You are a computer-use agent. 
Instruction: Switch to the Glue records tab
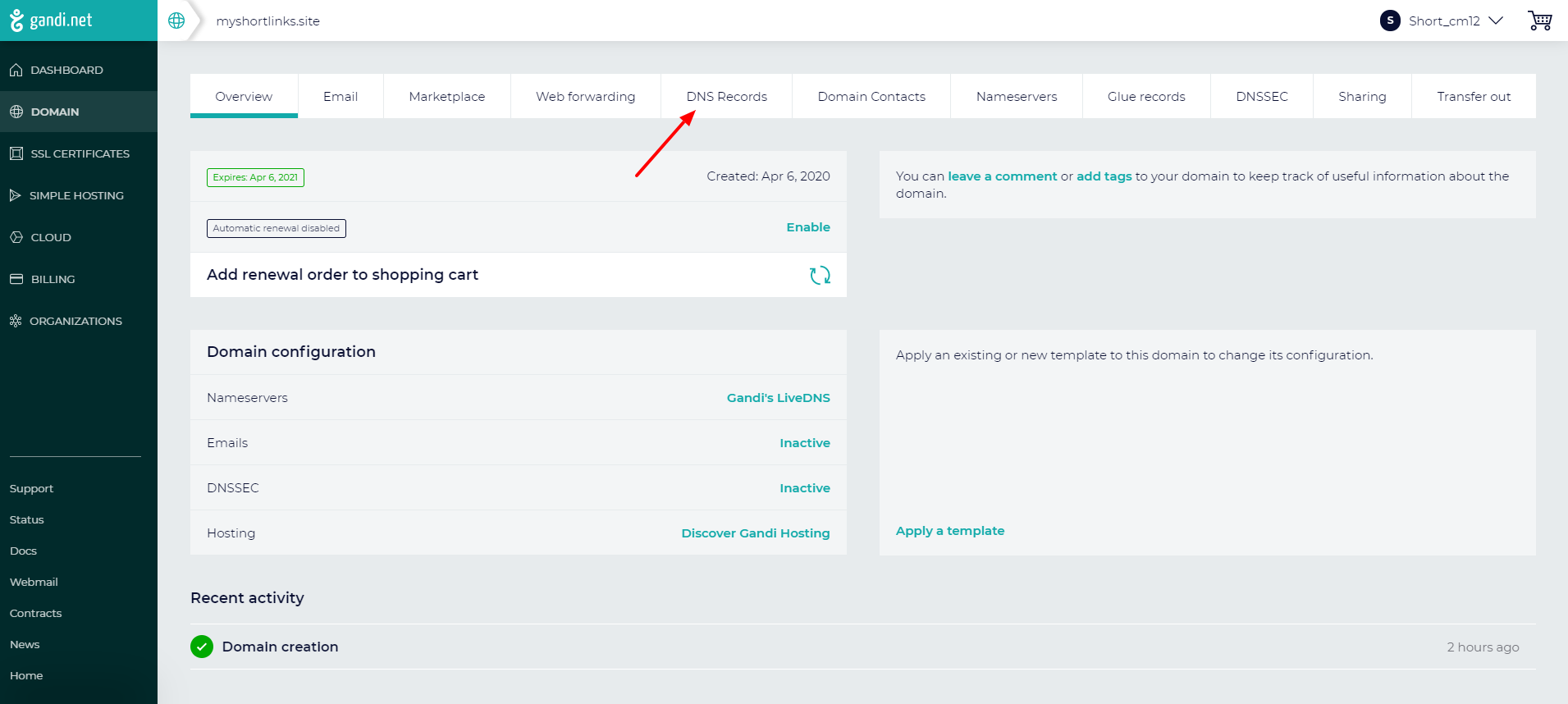1146,96
